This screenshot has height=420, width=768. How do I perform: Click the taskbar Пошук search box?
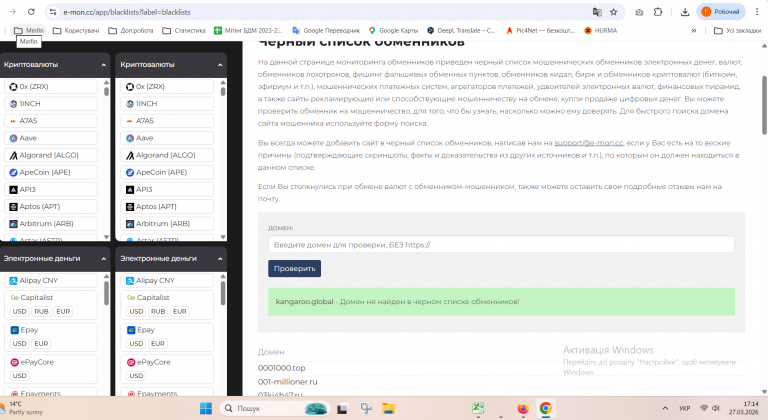275,408
